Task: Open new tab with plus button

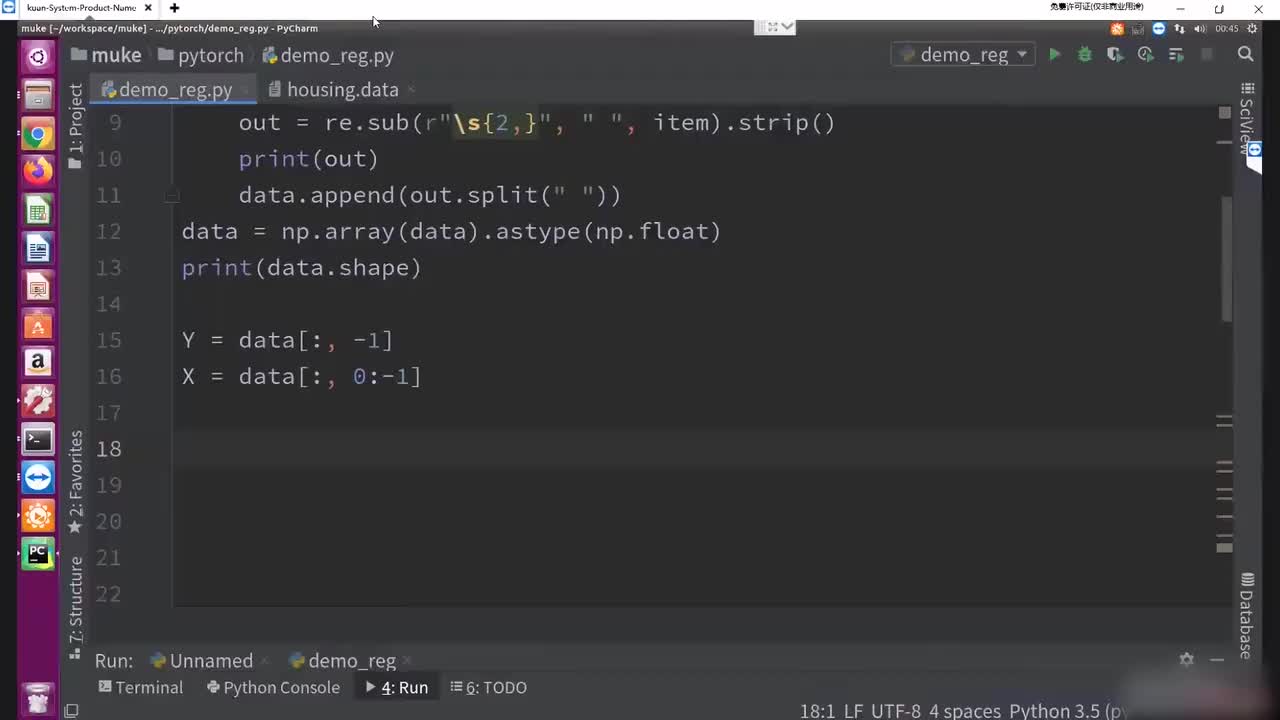Action: [174, 7]
